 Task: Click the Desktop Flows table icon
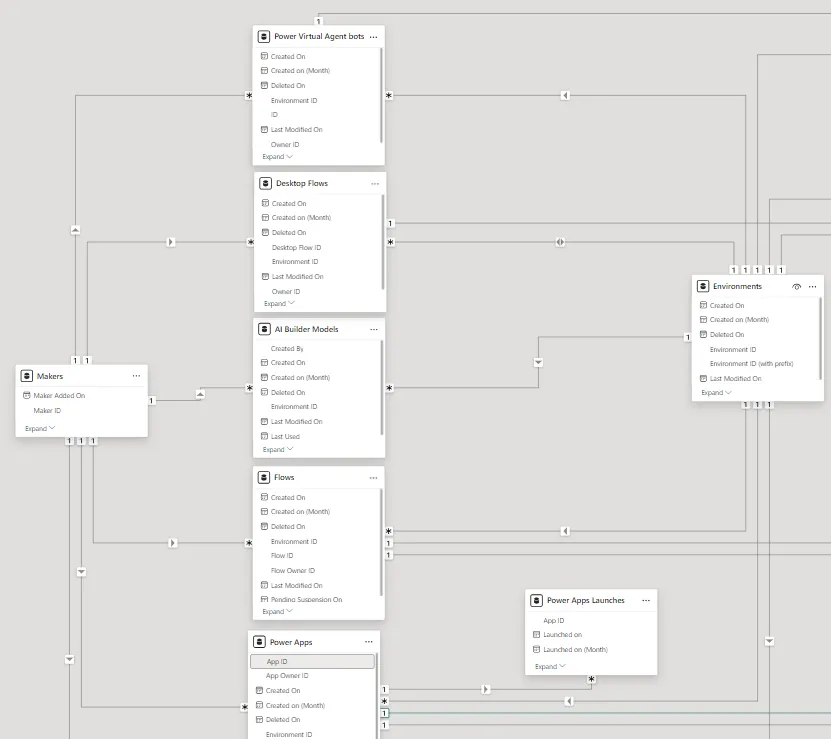[x=265, y=183]
